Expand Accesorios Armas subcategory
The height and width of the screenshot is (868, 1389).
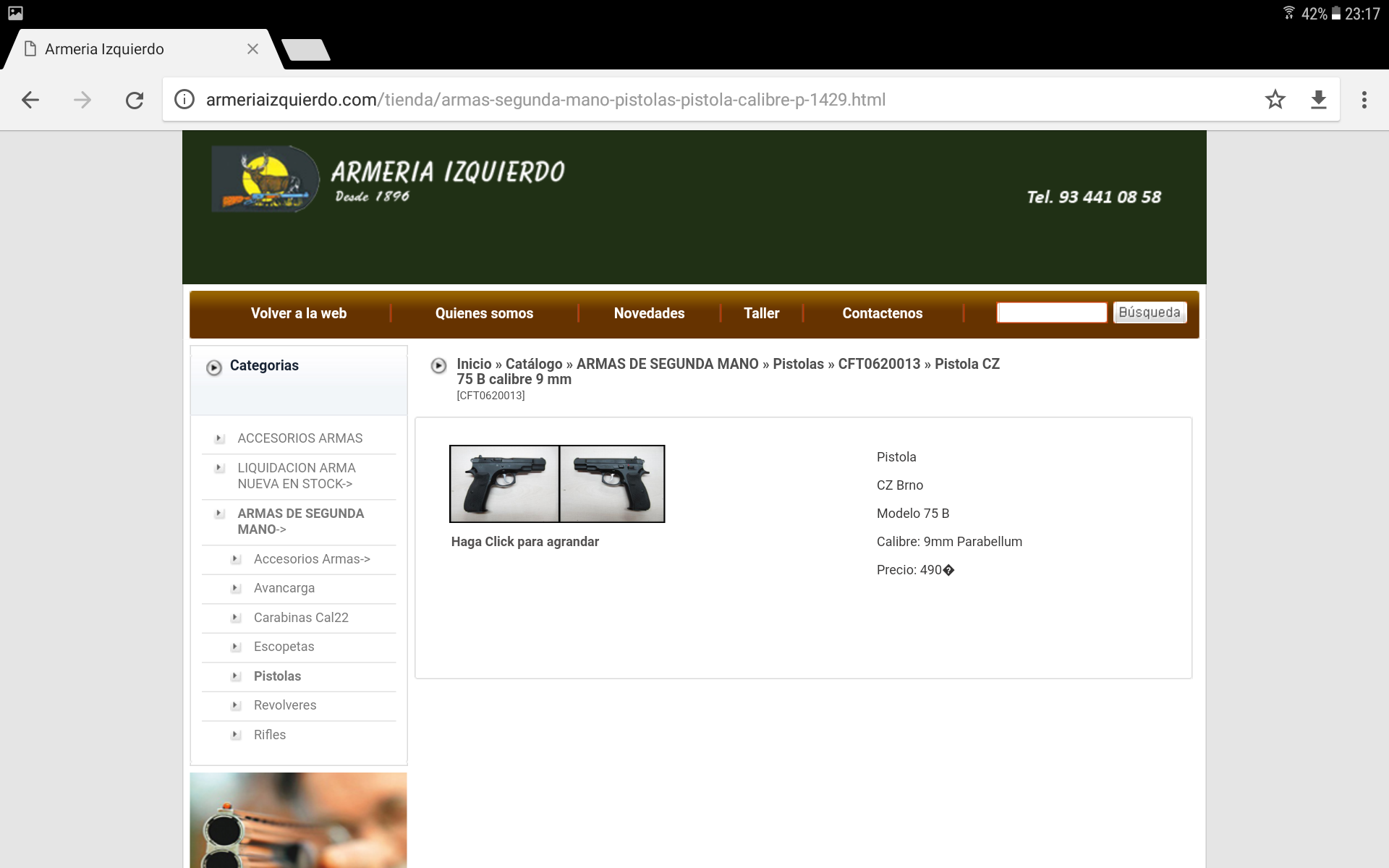pos(311,559)
